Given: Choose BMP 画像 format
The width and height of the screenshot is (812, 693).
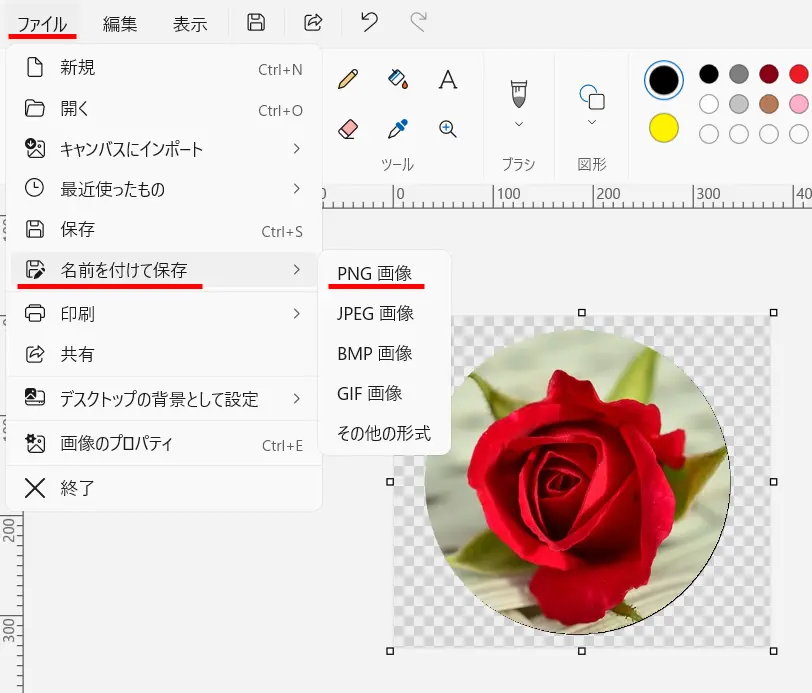Looking at the screenshot, I should pyautogui.click(x=384, y=353).
